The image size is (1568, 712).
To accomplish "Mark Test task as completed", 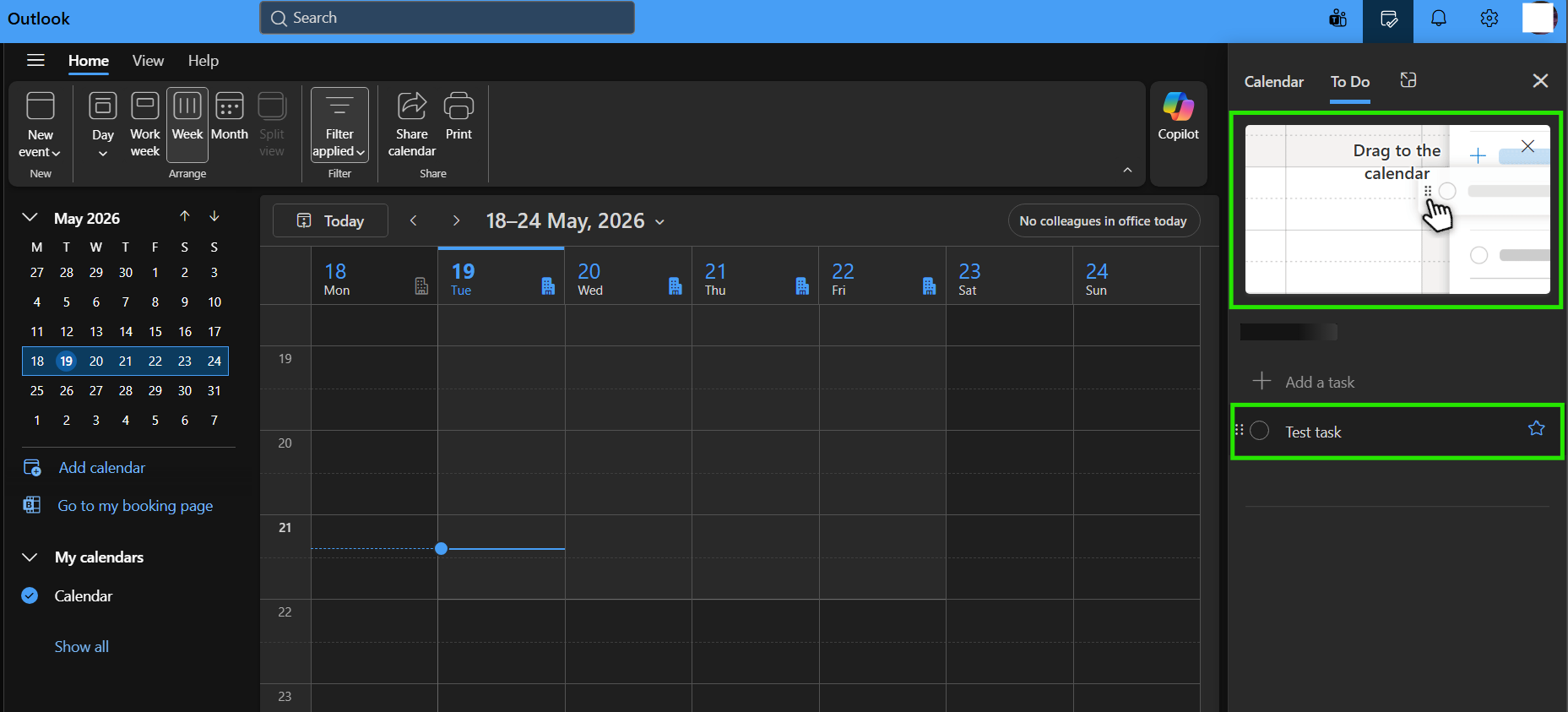I will click(x=1260, y=431).
